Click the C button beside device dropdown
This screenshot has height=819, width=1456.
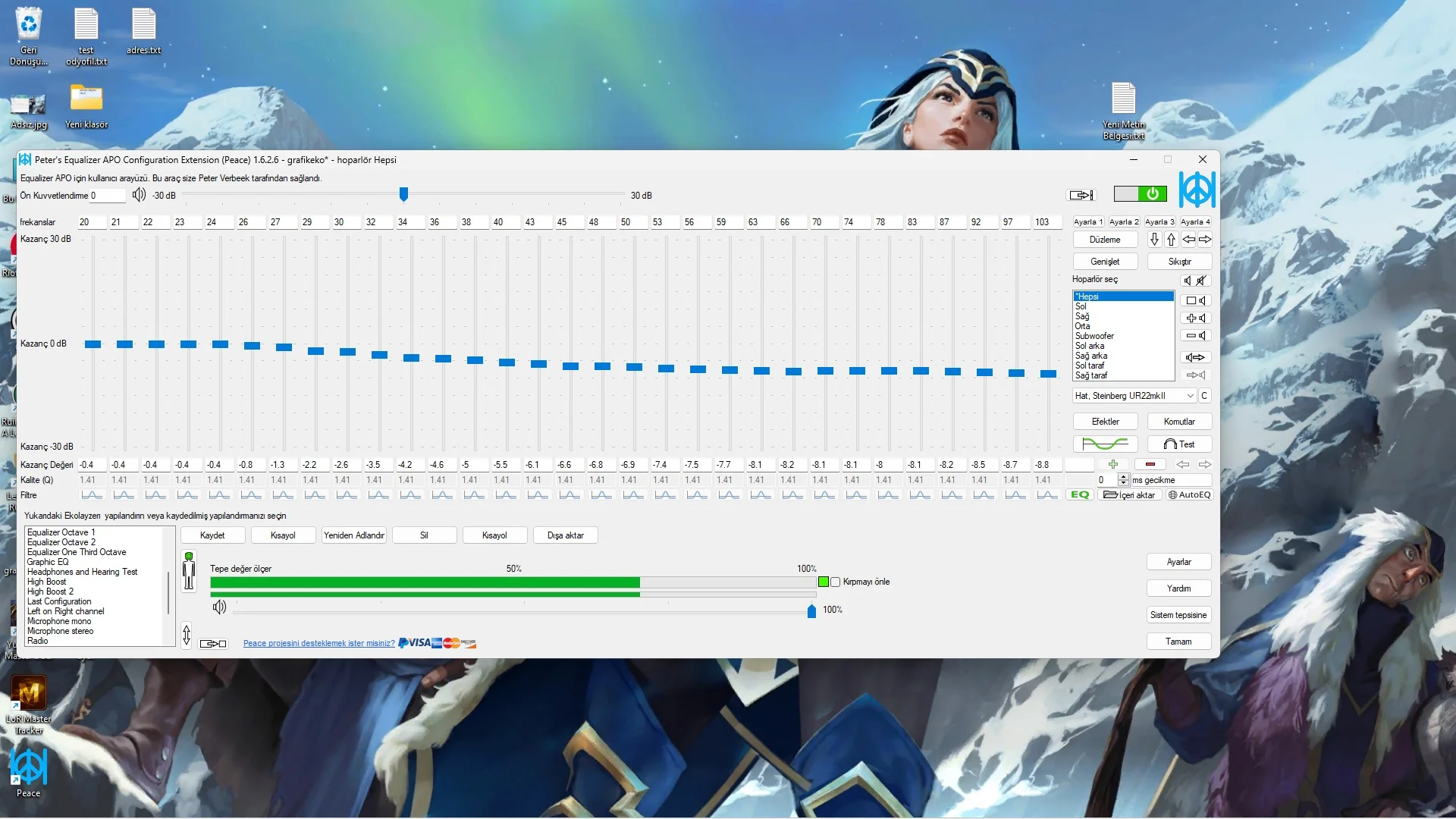(x=1204, y=396)
